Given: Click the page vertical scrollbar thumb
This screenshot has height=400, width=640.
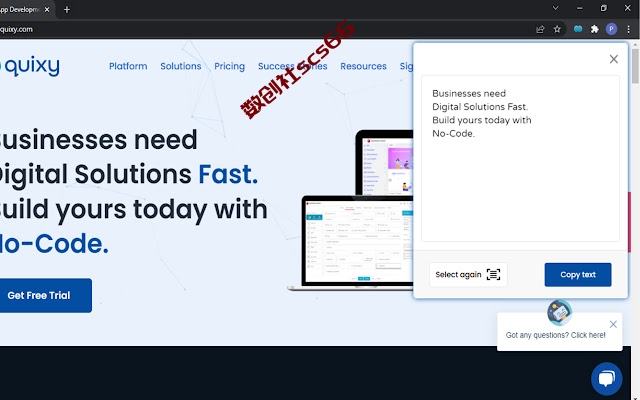Looking at the screenshot, I should 636,65.
